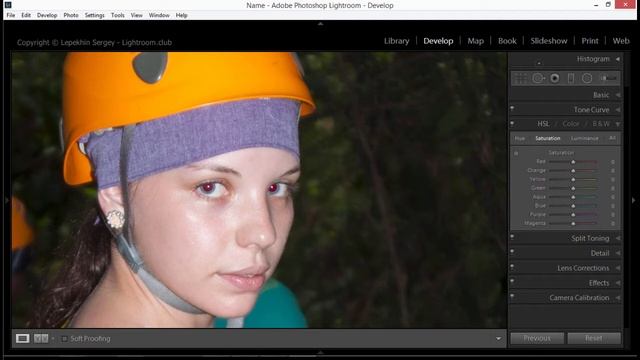Click the Loupe view icon in toolbar

tap(22, 338)
